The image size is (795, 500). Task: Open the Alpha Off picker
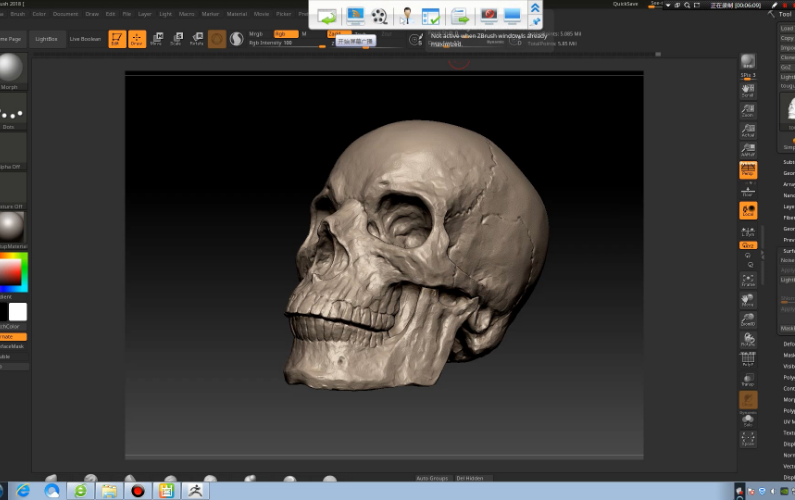click(x=12, y=148)
